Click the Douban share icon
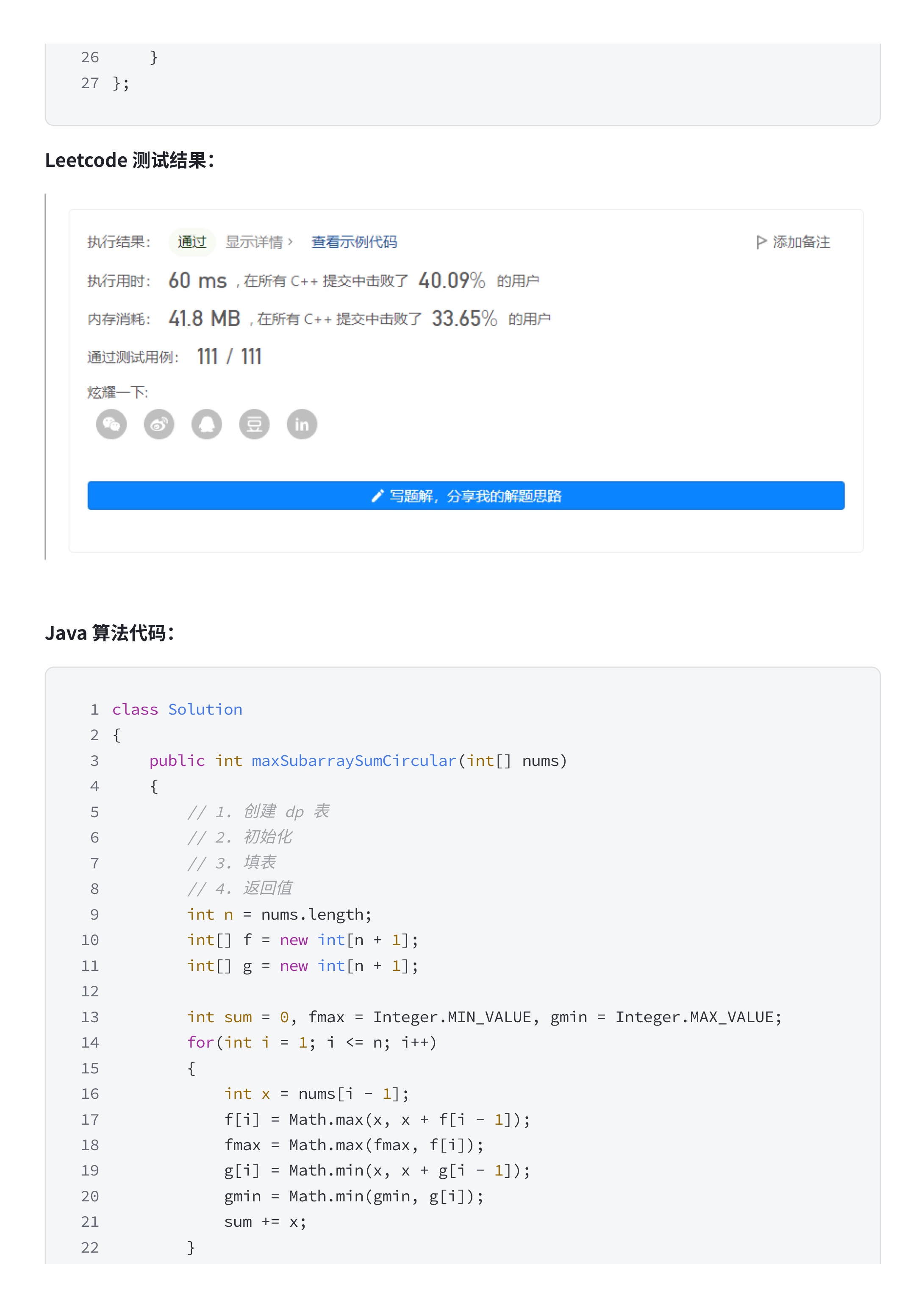The width and height of the screenshot is (924, 1306). tap(254, 424)
